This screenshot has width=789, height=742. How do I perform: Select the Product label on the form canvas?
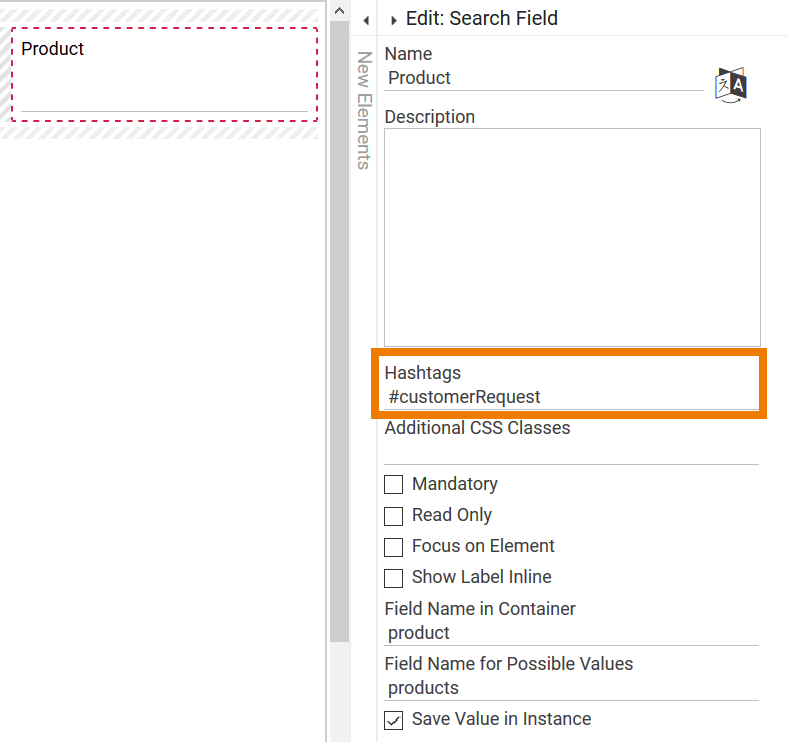click(x=53, y=49)
